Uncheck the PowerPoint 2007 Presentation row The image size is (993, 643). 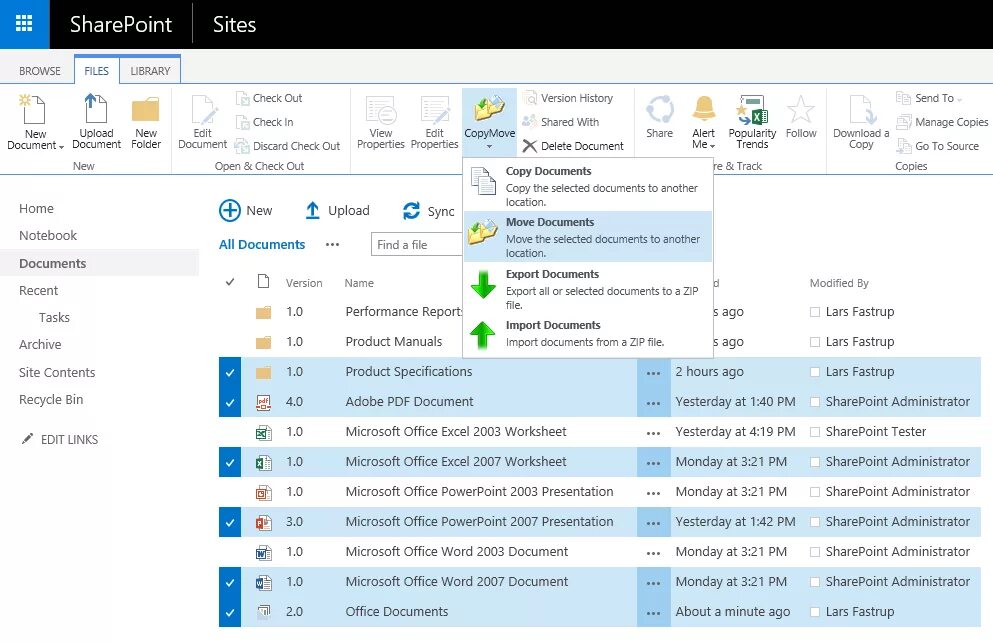230,522
